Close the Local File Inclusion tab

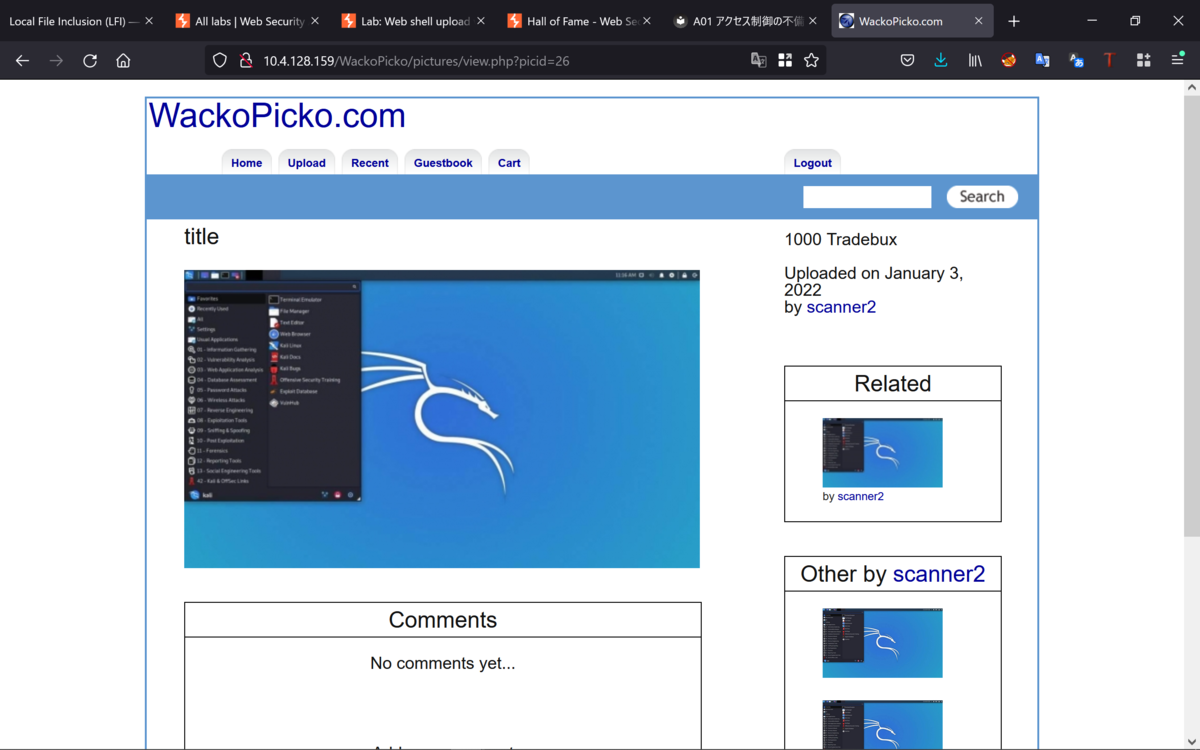tap(149, 21)
